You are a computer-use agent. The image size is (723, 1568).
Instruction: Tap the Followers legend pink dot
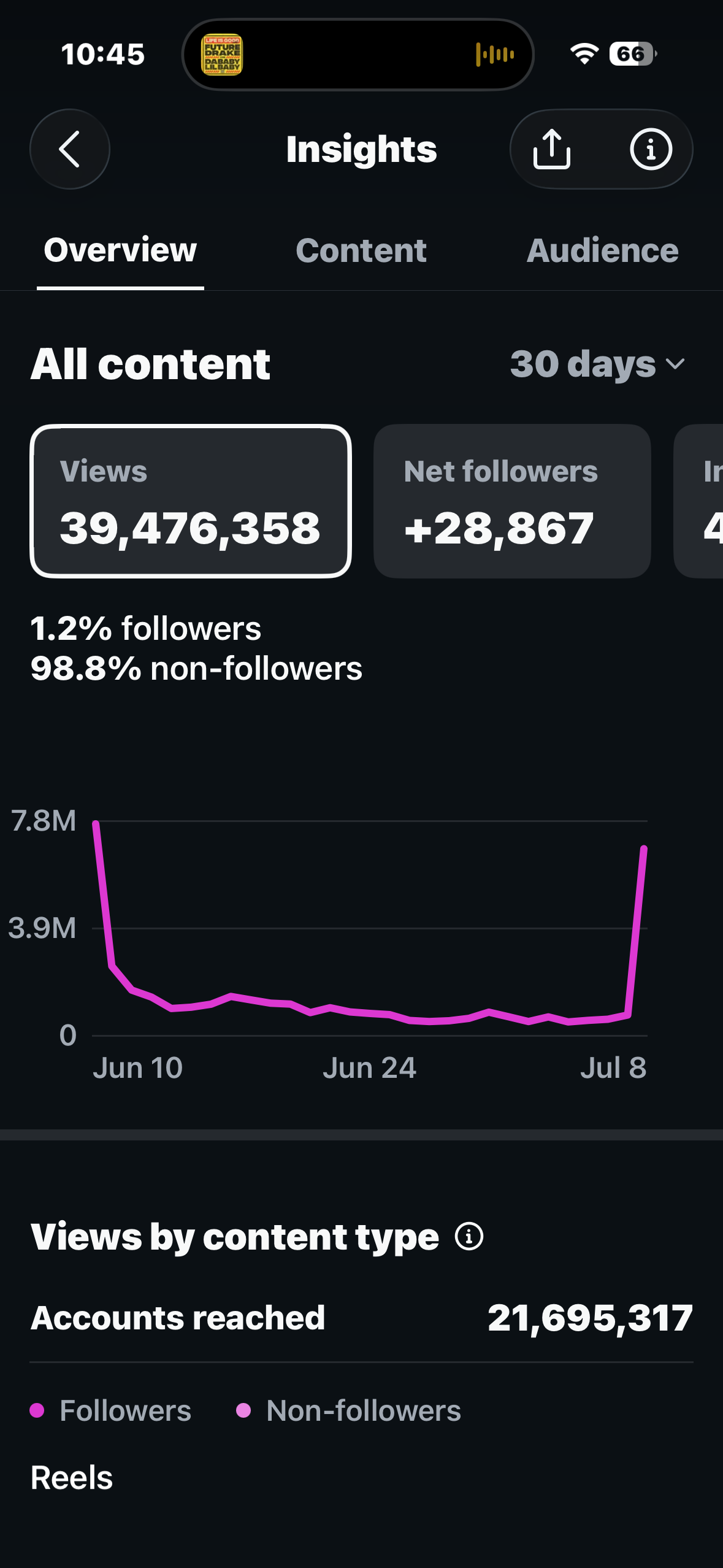[x=37, y=1410]
